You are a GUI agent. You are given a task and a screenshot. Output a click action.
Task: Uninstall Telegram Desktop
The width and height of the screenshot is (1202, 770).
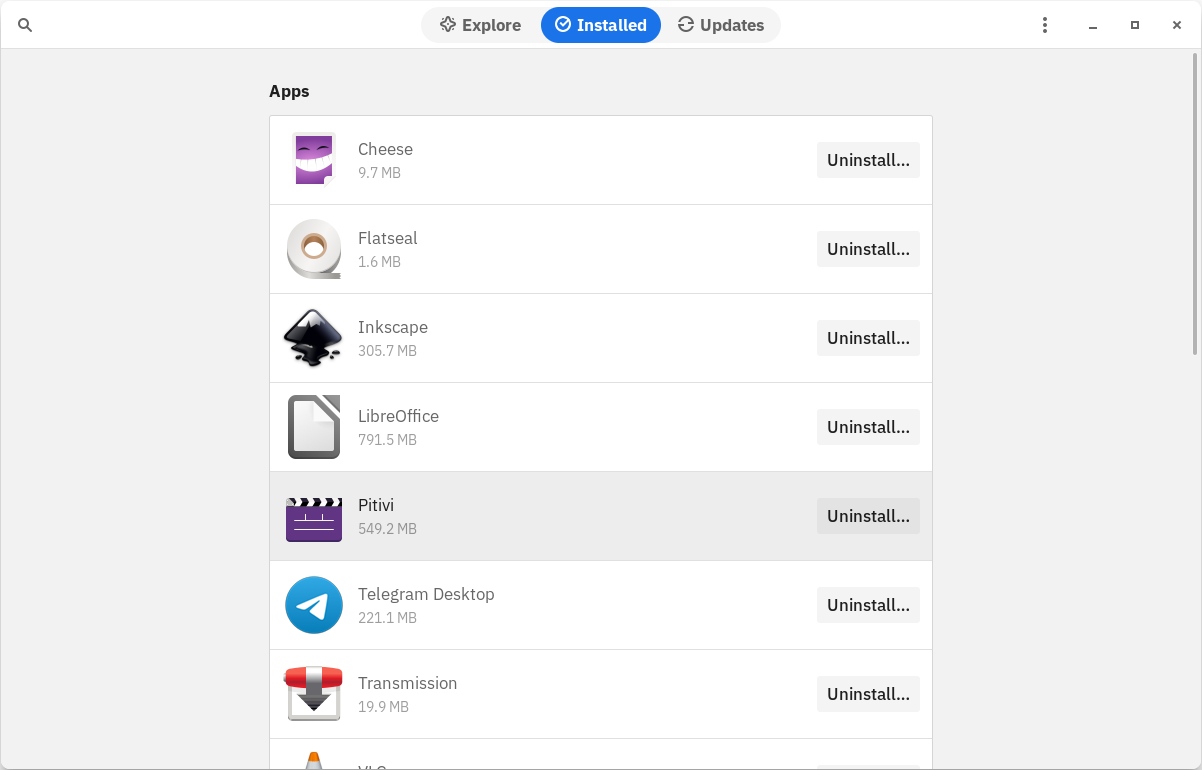868,605
